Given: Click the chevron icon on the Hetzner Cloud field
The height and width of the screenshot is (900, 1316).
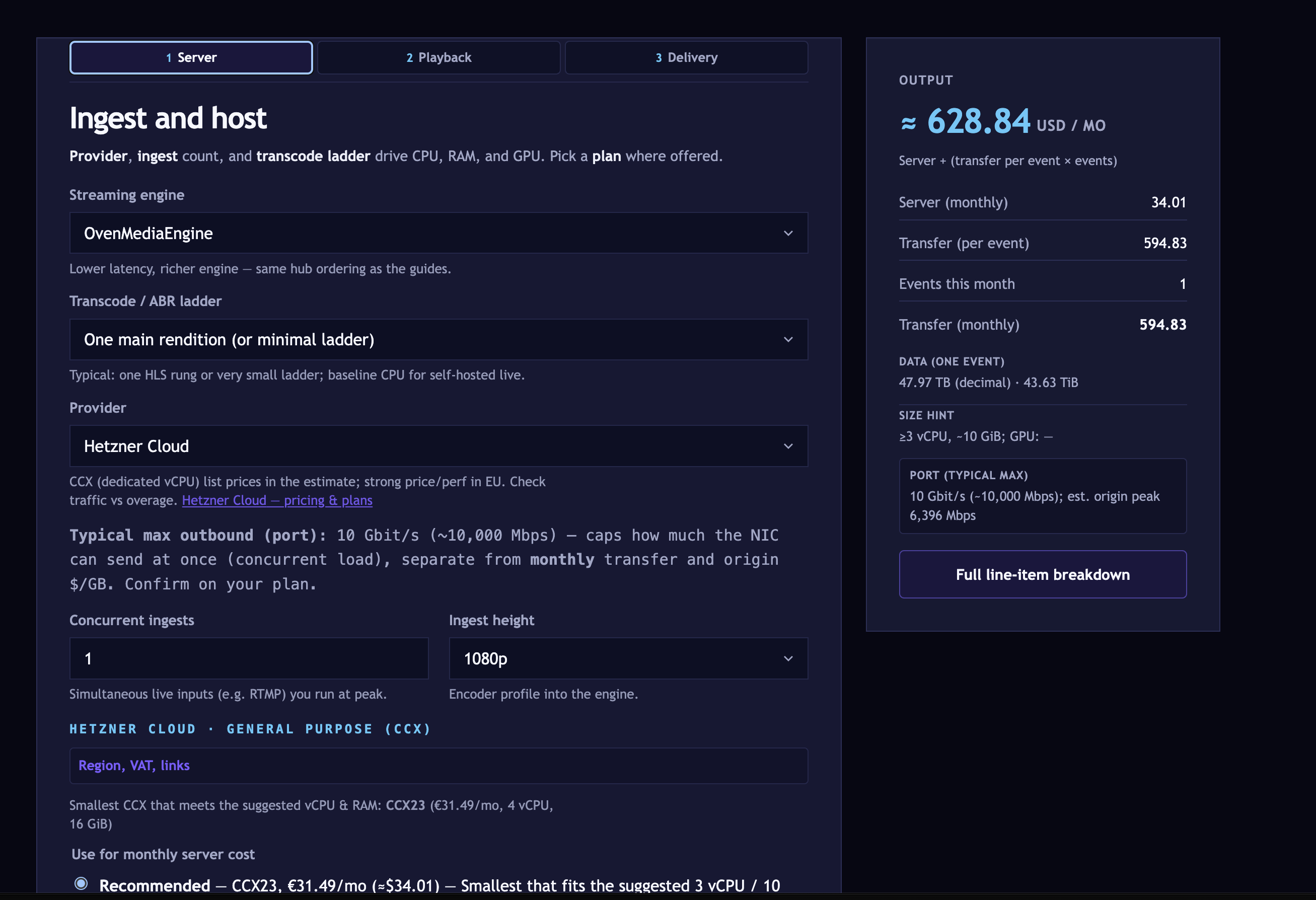Looking at the screenshot, I should point(788,446).
